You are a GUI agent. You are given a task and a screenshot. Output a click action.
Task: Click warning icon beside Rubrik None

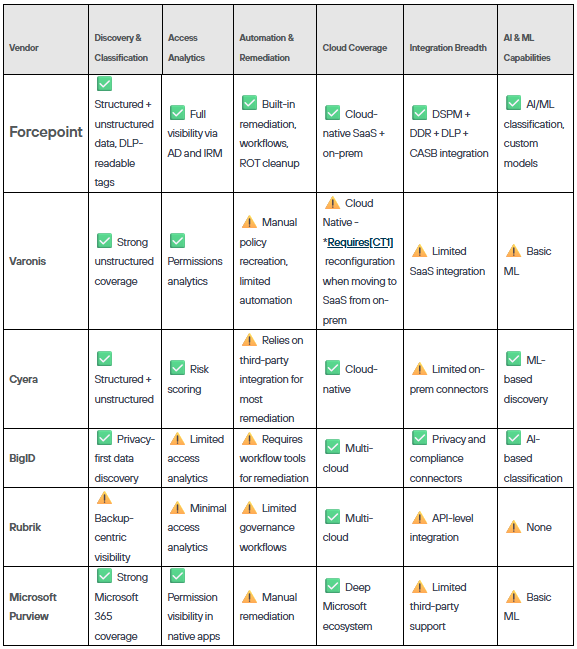point(513,526)
